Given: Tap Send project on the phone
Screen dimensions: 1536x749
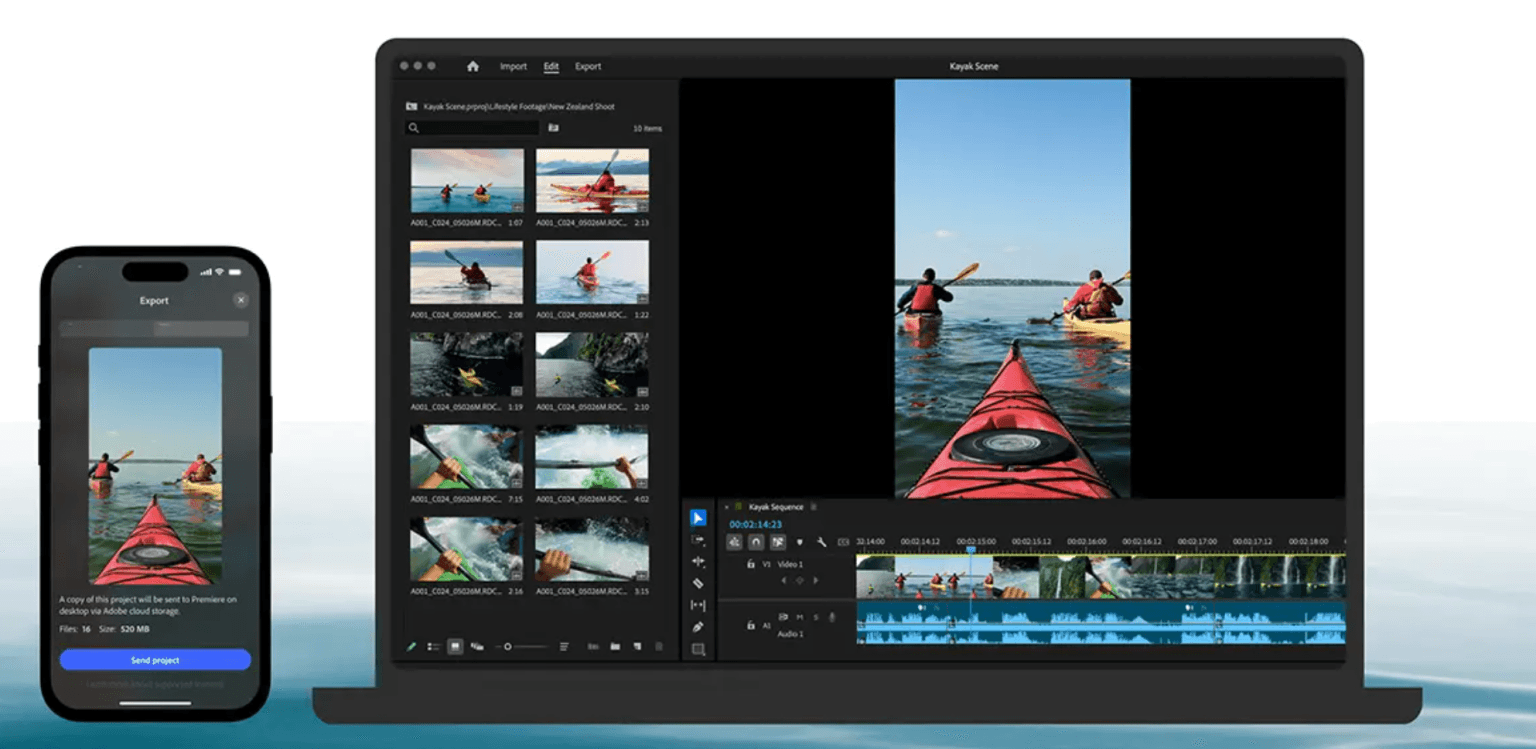Looking at the screenshot, I should click(x=153, y=659).
